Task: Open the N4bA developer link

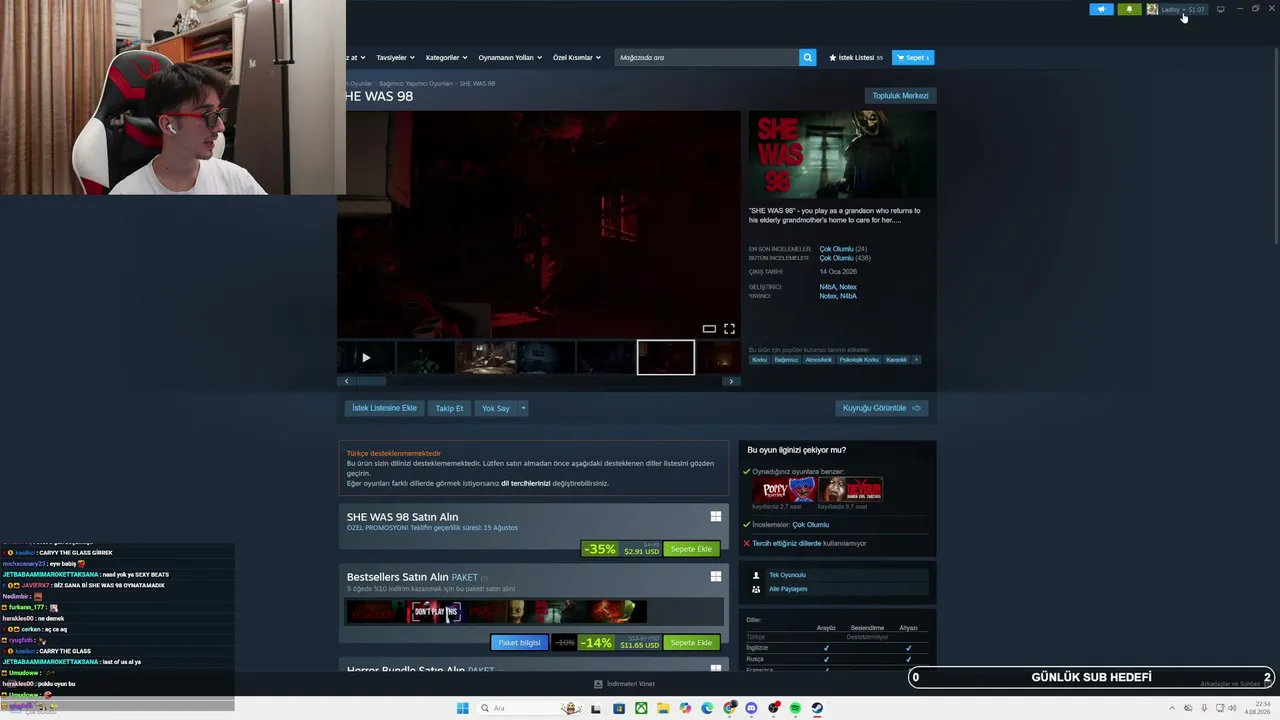Action: (x=827, y=287)
